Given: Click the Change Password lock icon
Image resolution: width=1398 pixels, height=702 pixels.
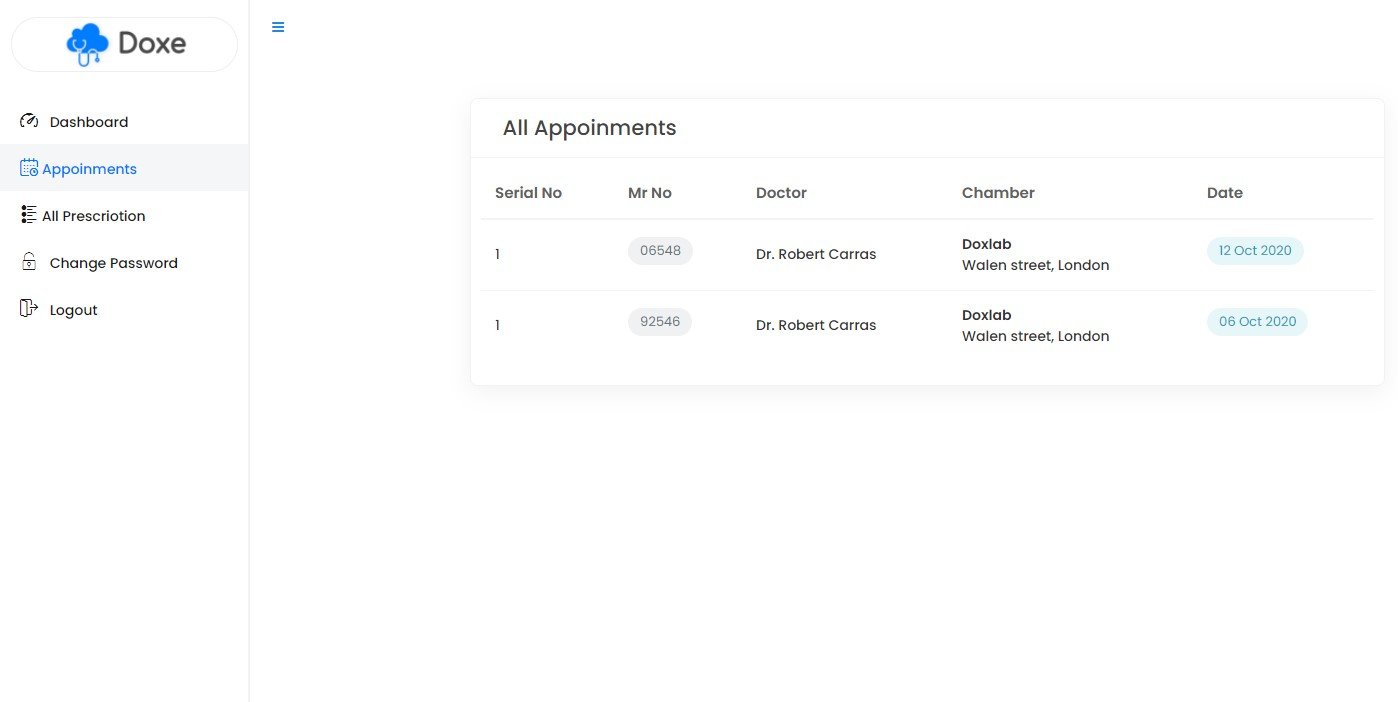Looking at the screenshot, I should (29, 262).
